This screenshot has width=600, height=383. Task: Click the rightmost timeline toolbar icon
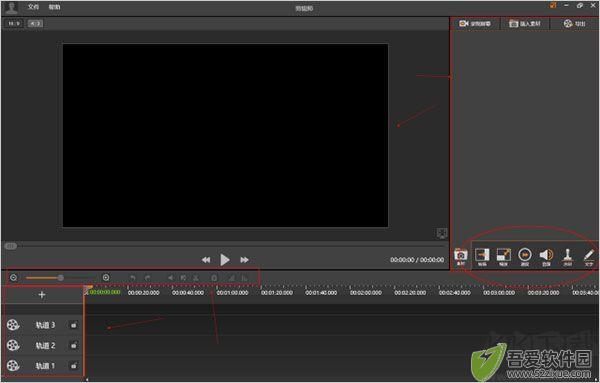(244, 278)
